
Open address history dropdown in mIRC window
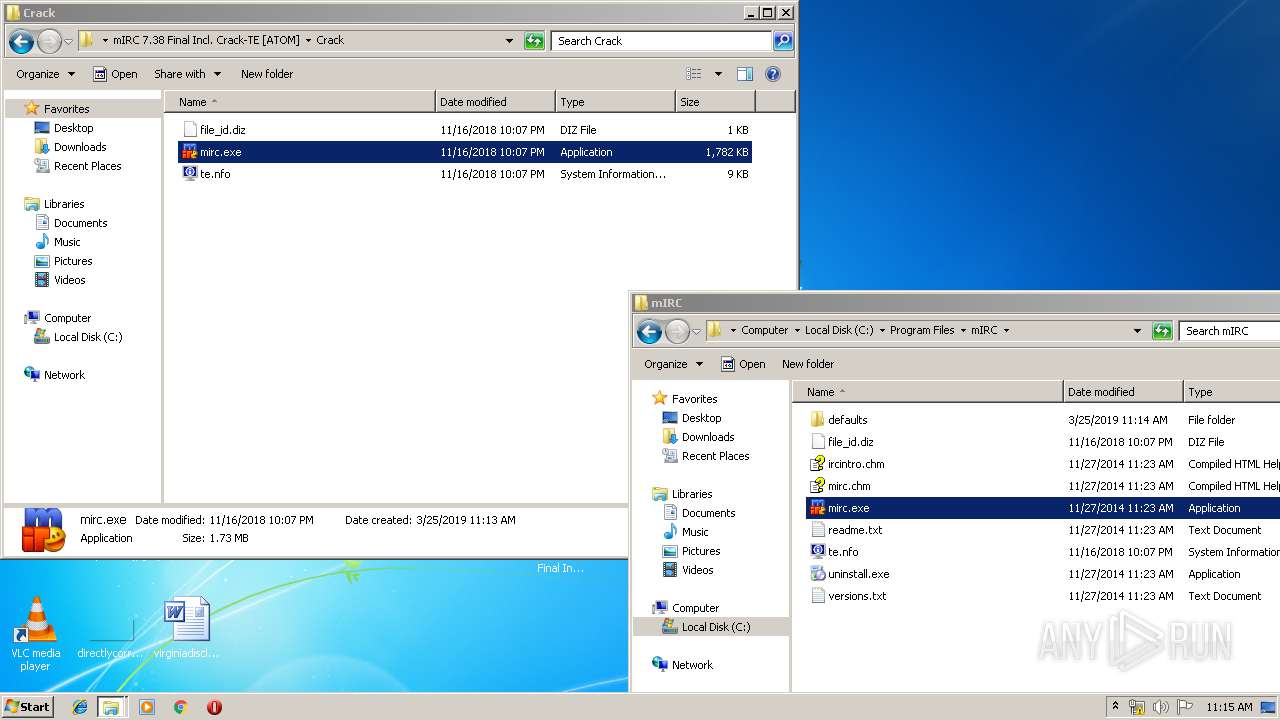coord(1138,331)
